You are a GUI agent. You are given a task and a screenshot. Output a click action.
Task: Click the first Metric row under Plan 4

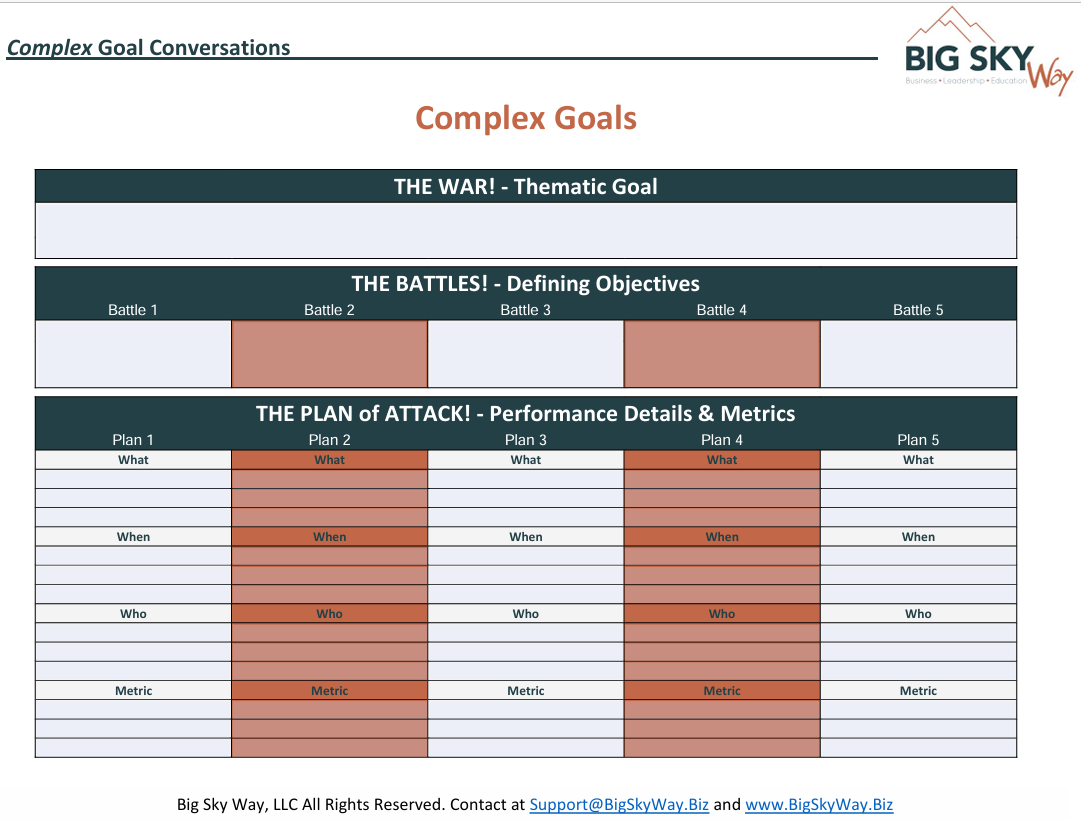coord(722,710)
